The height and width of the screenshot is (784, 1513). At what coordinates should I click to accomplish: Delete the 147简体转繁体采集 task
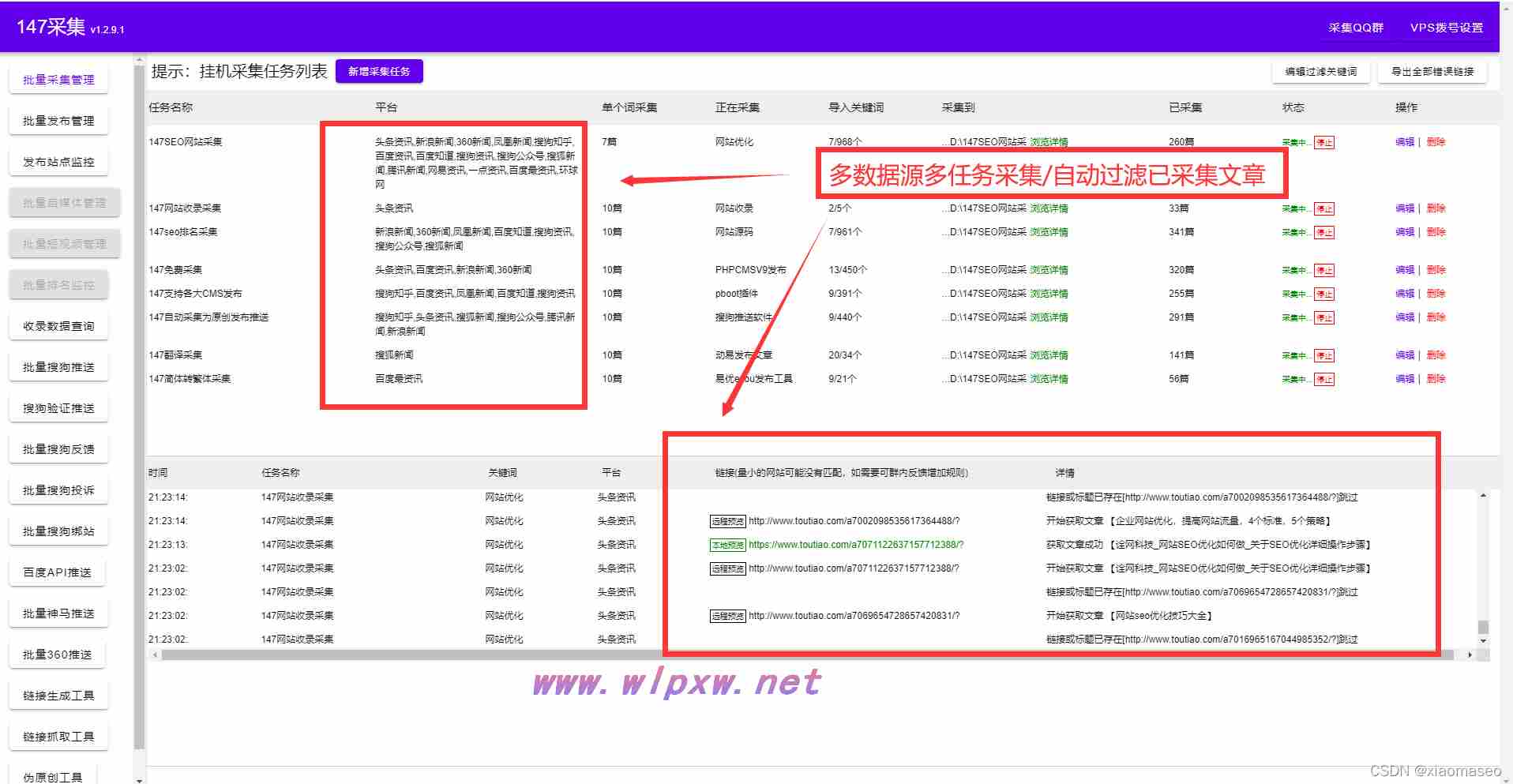click(1436, 379)
